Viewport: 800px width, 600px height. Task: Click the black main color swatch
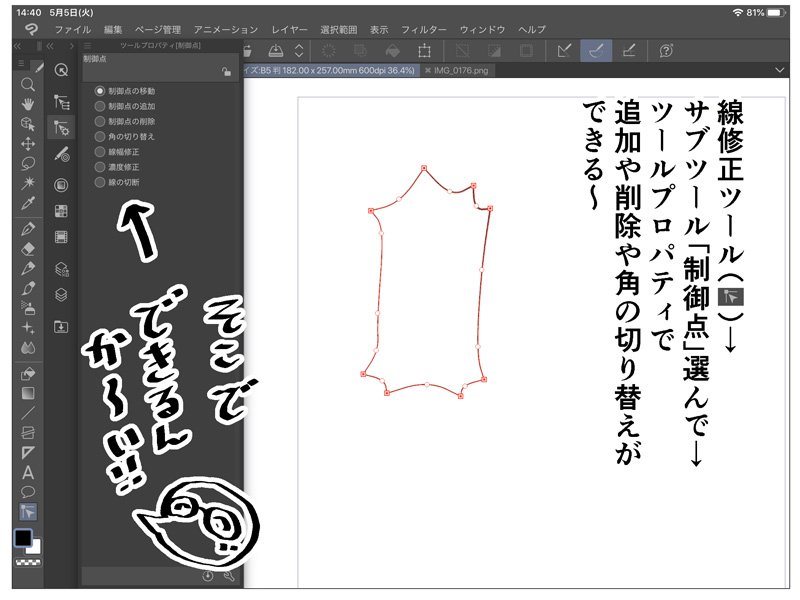click(x=23, y=539)
